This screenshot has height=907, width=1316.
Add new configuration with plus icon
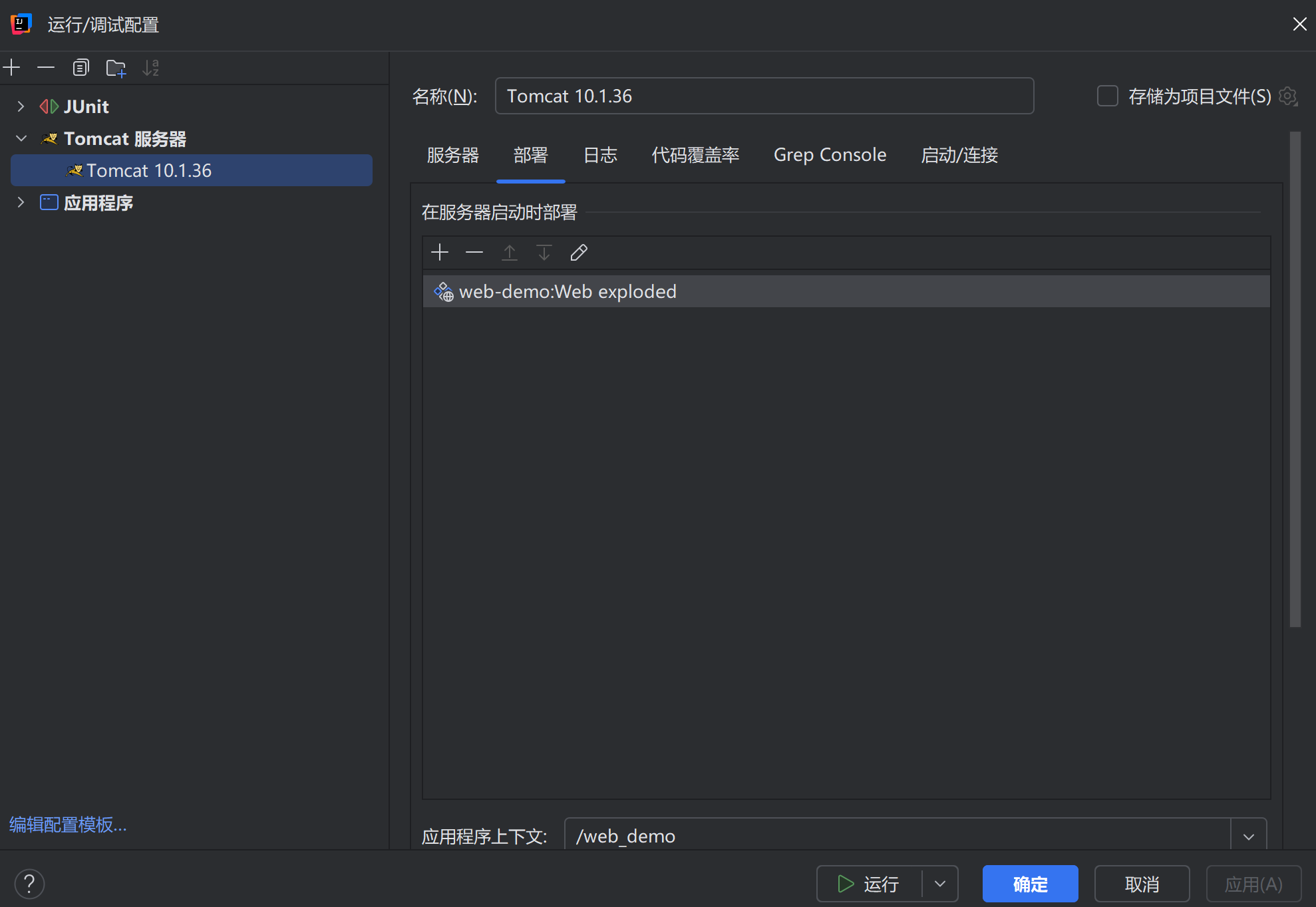[x=12, y=67]
